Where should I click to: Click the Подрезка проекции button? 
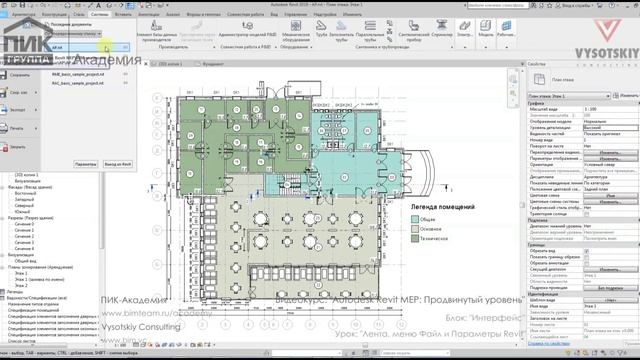610,288
